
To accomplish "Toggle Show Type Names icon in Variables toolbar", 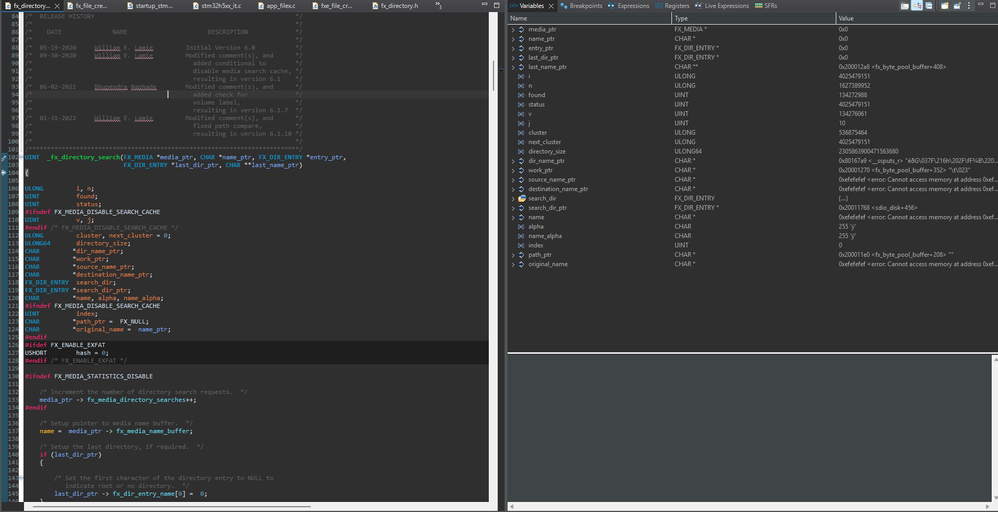I will tap(904, 6).
